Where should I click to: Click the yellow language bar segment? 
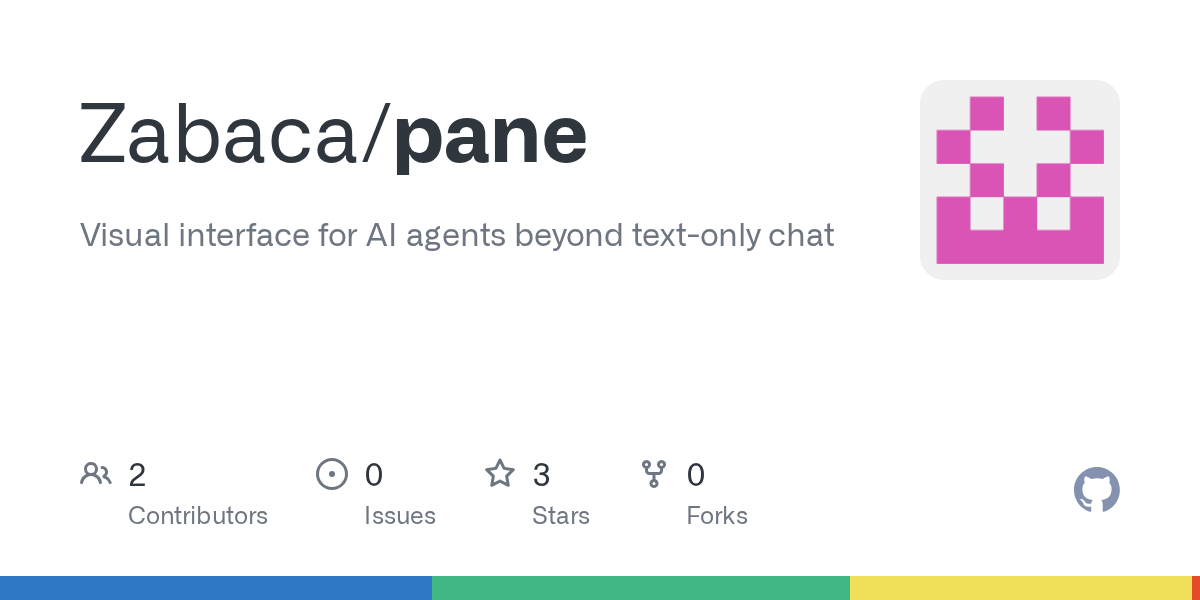coord(1020,588)
